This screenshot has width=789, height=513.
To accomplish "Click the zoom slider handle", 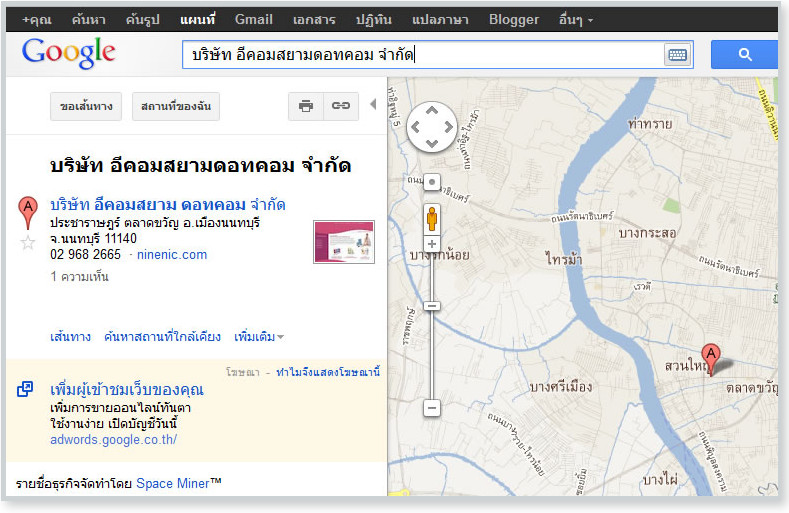I will (x=432, y=306).
